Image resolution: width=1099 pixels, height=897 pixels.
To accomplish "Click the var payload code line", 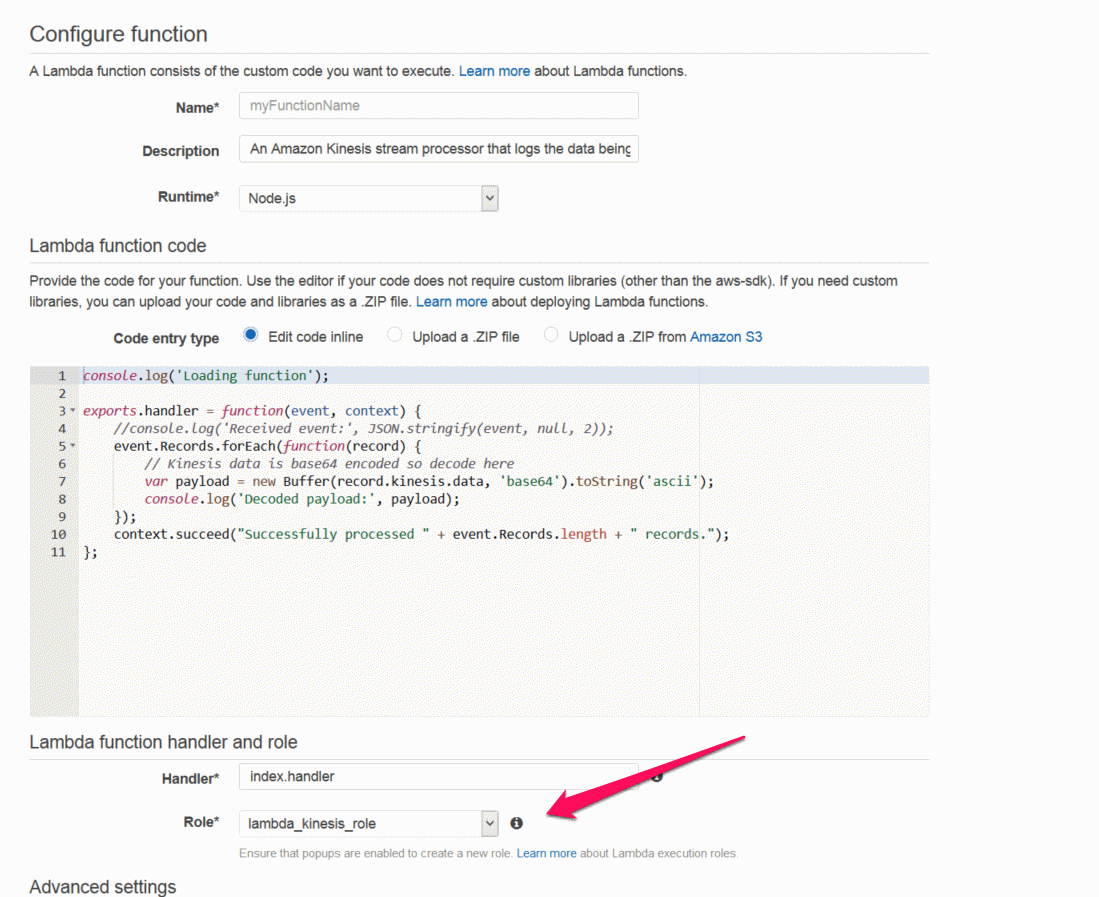I will (429, 481).
